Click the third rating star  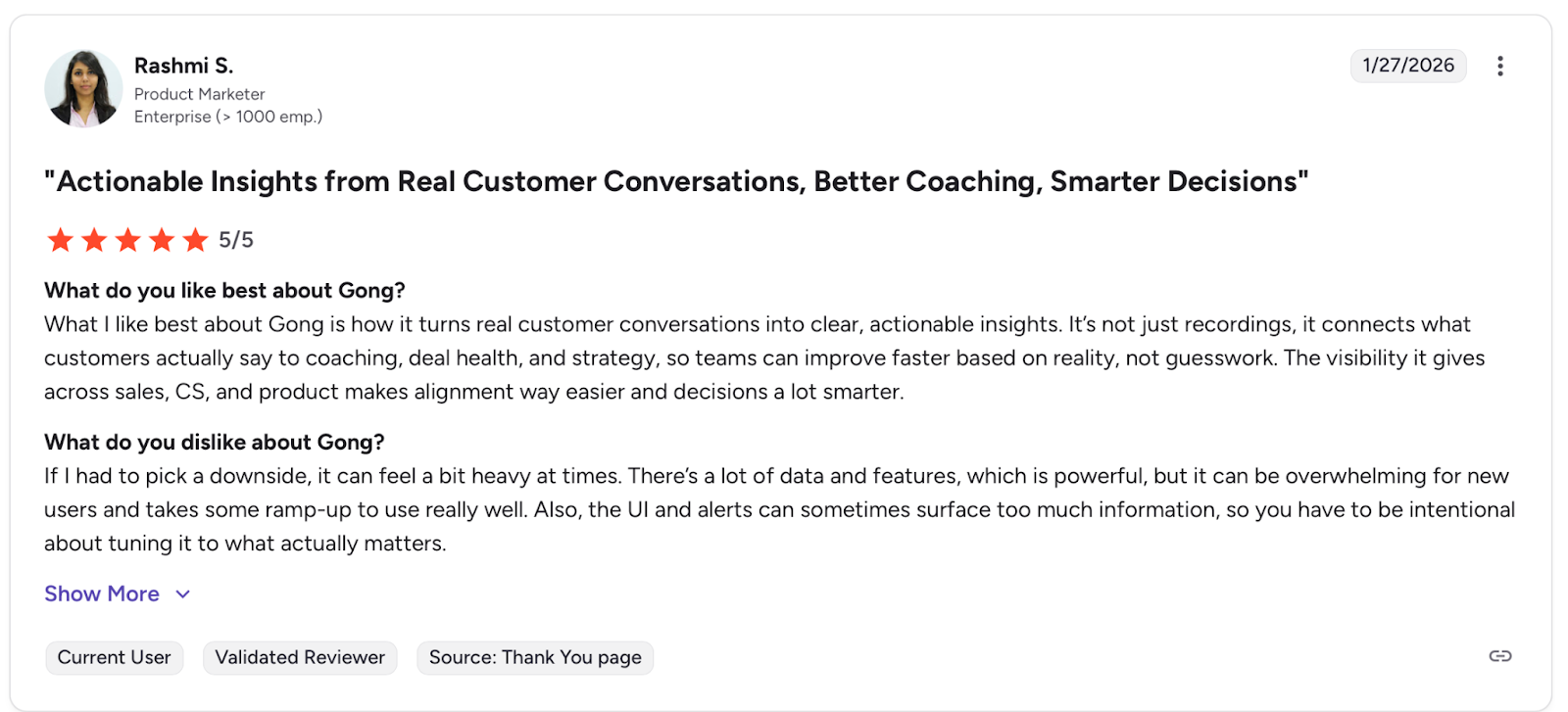pyautogui.click(x=128, y=240)
